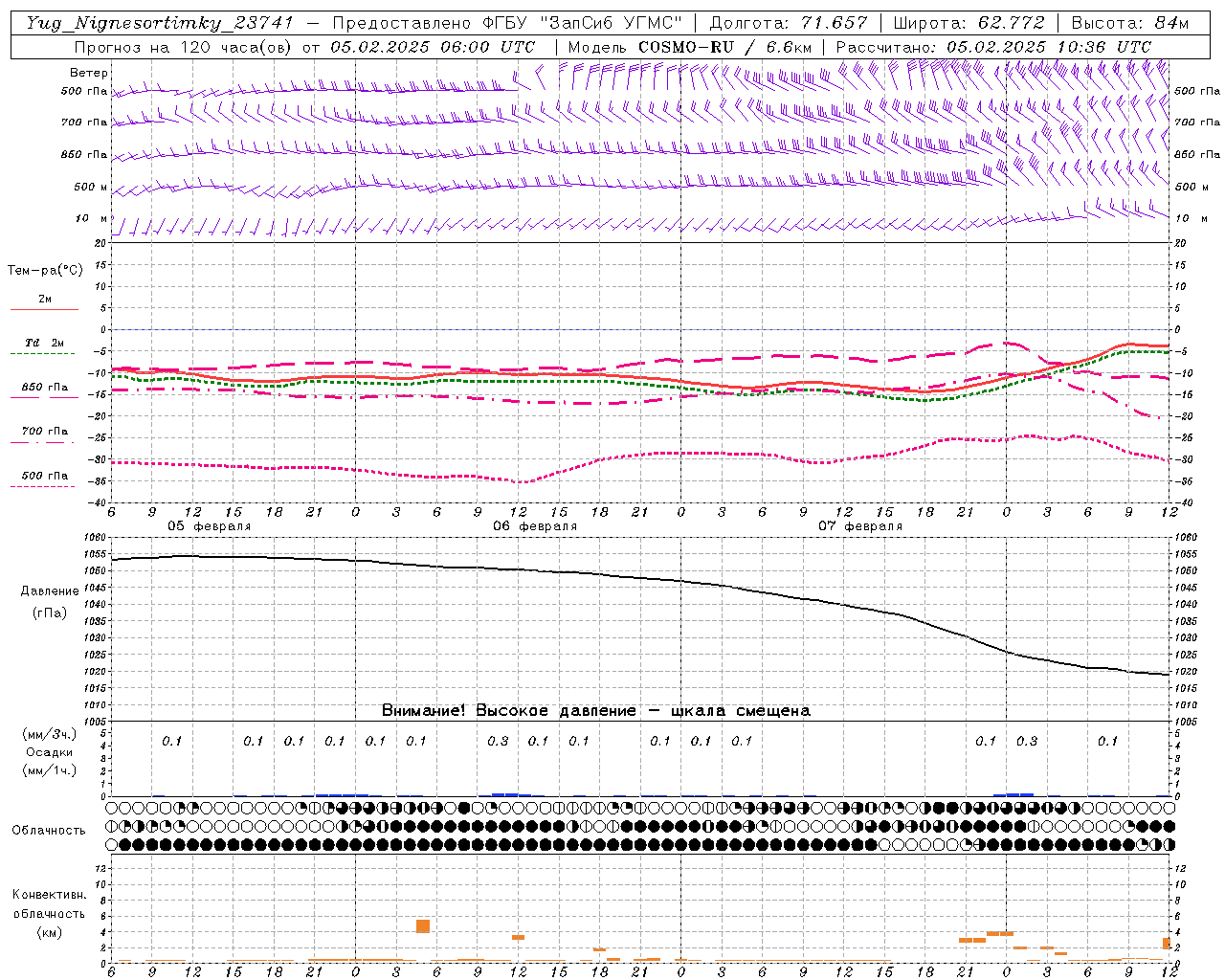Click the '700 гПа' temperature legend entry
Viewport: 1225px width, 980px height.
(x=44, y=431)
